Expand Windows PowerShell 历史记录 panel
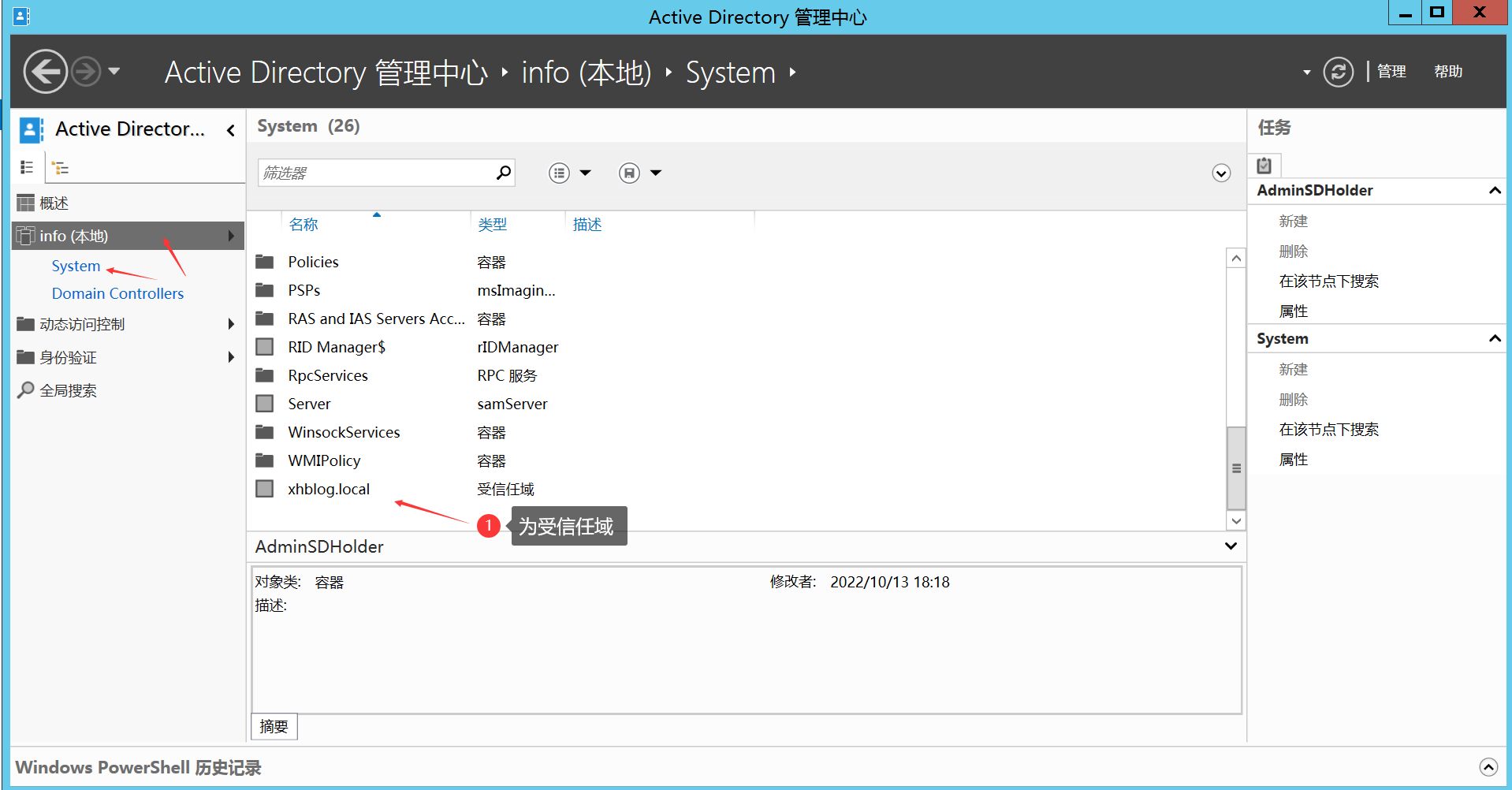 [x=1488, y=767]
